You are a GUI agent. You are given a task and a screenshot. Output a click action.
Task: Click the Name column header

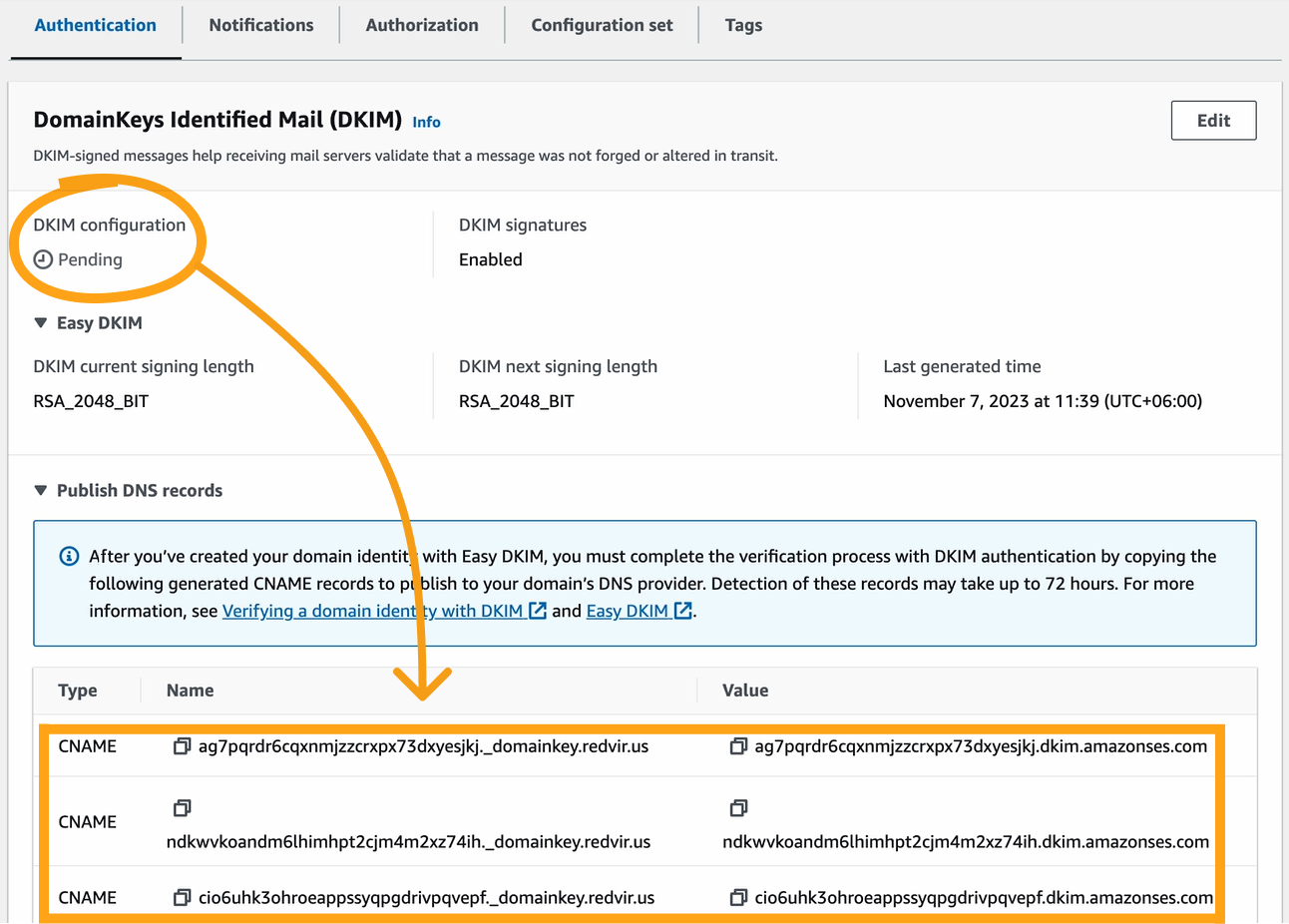191,691
